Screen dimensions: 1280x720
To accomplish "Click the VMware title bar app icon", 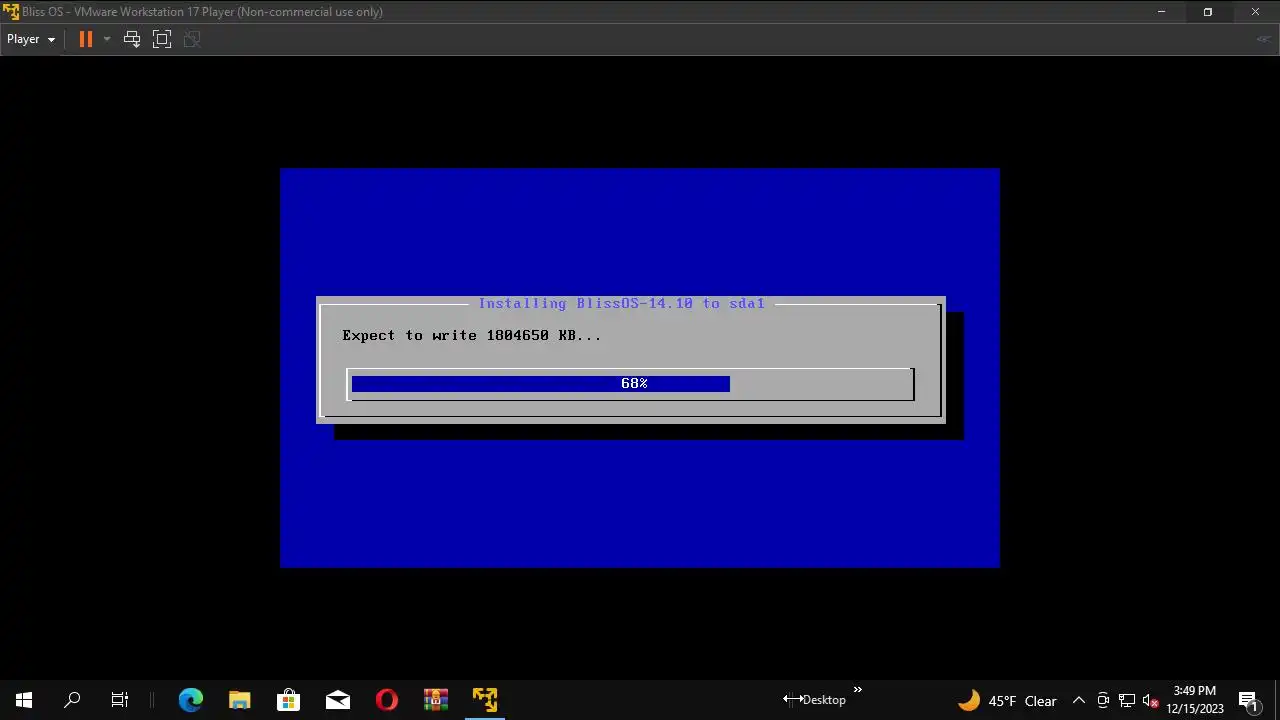I will [11, 12].
